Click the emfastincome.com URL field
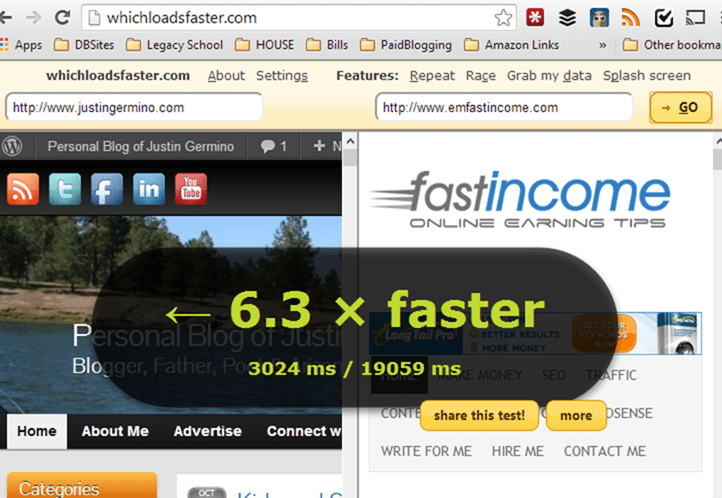Viewport: 722px width, 498px height. tap(504, 107)
